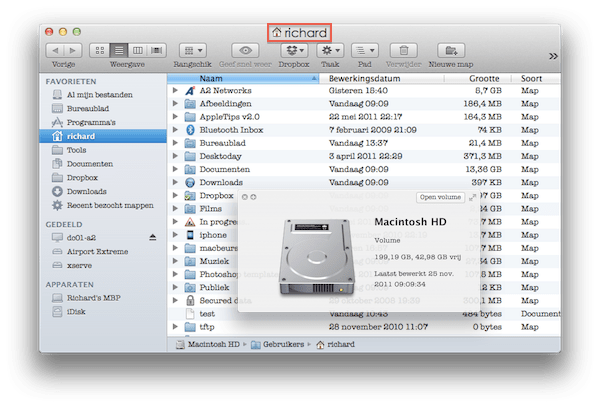
Task: Select Bureaublad in the Favorieten sidebar
Action: [103, 108]
